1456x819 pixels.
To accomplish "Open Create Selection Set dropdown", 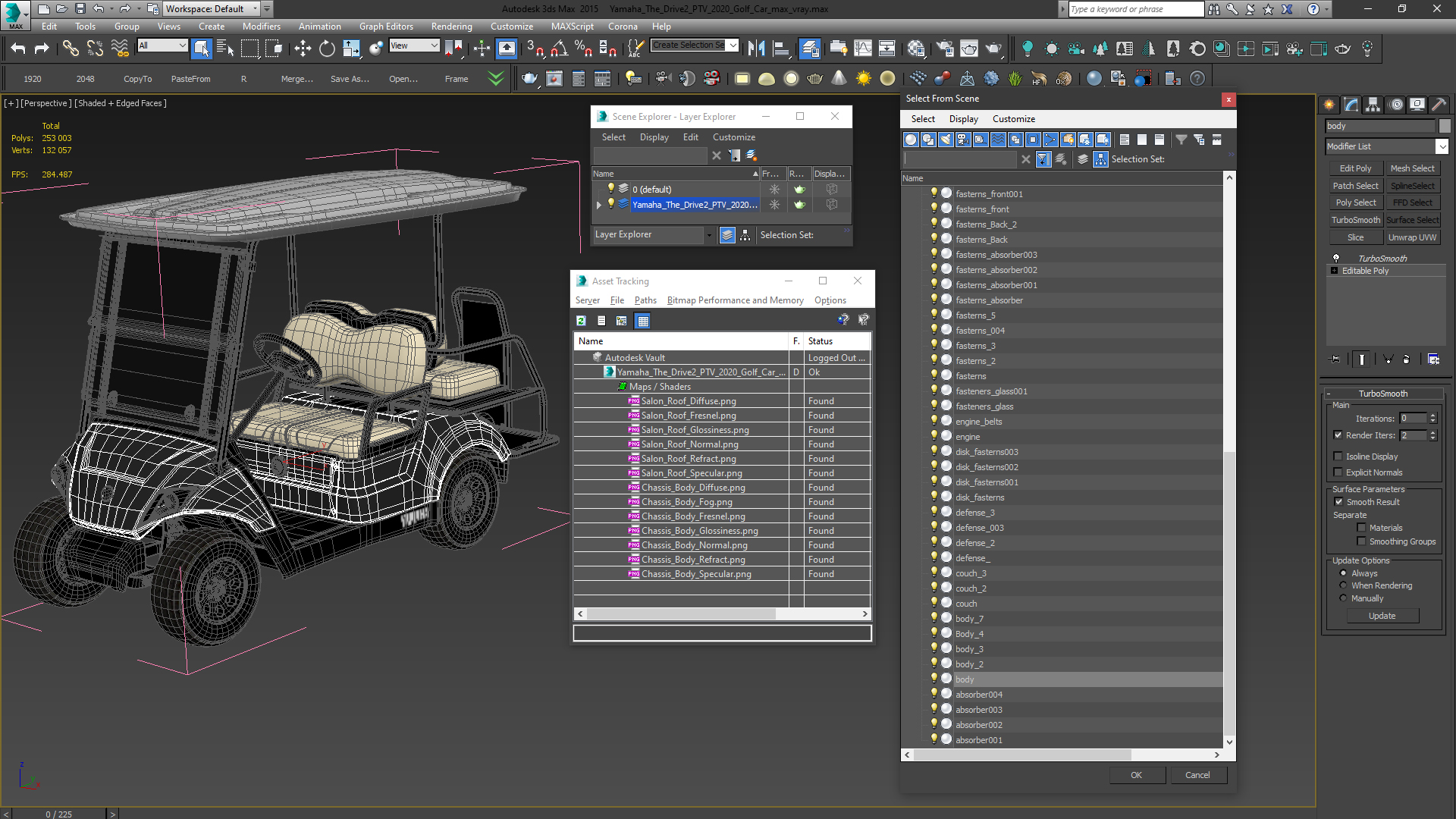I will (733, 45).
